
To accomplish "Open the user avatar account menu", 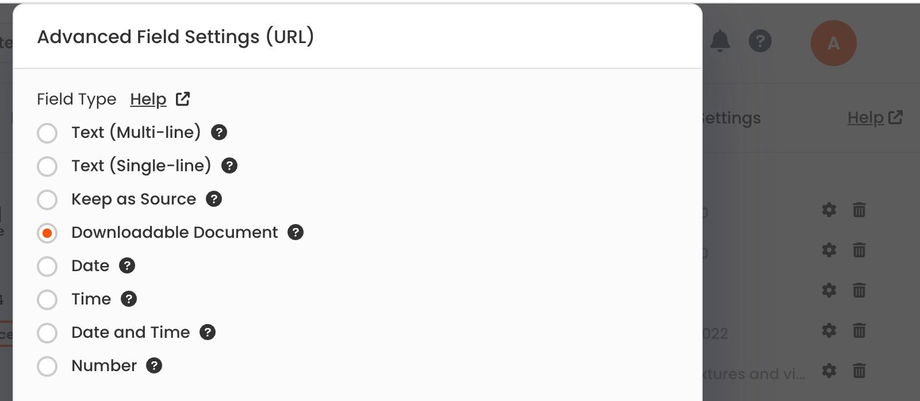I will tap(833, 43).
